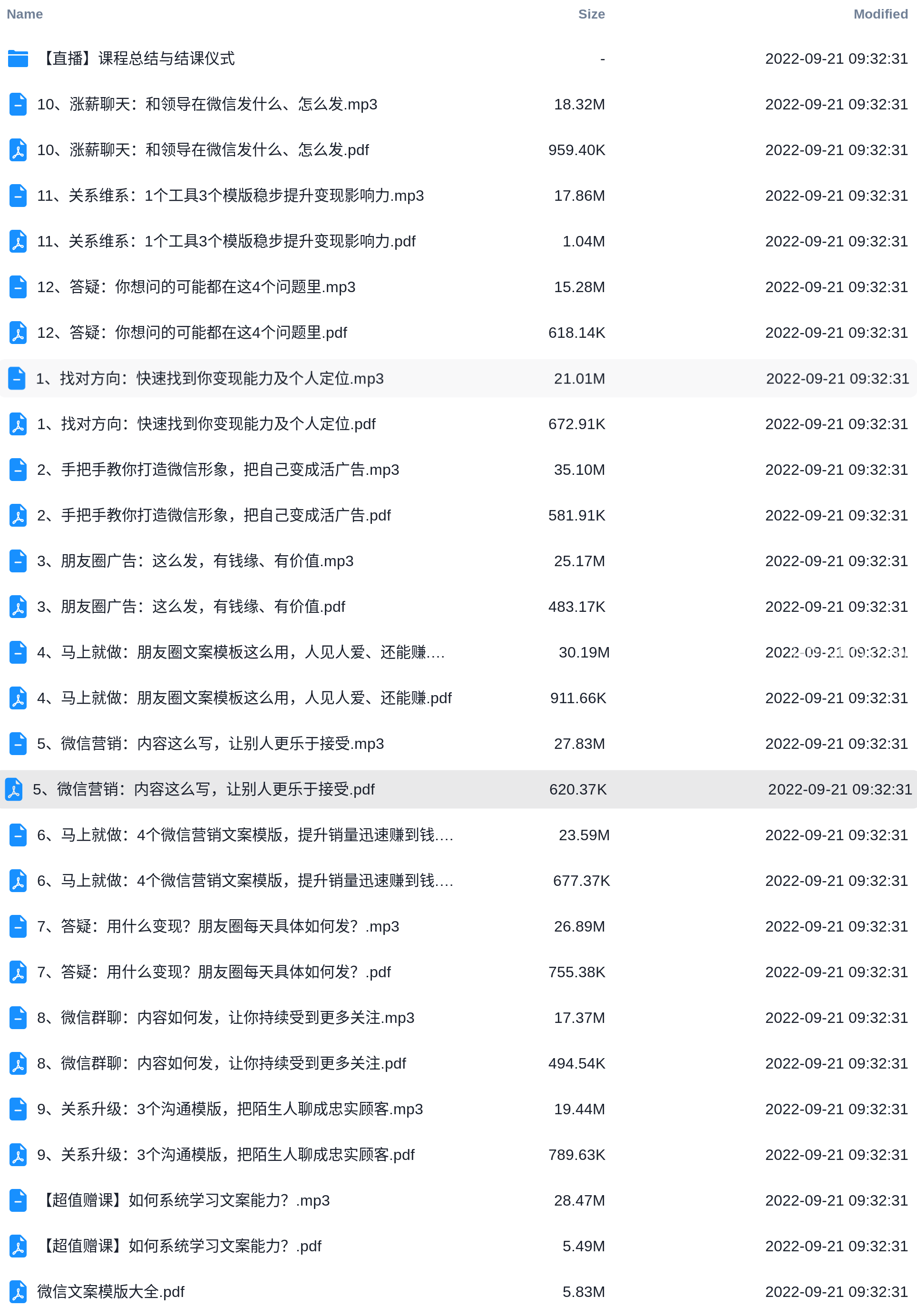917x1316 pixels.
Task: Open 12、答疑：你想问的可能都在这4个问题里.pdf
Action: pyautogui.click(x=192, y=333)
